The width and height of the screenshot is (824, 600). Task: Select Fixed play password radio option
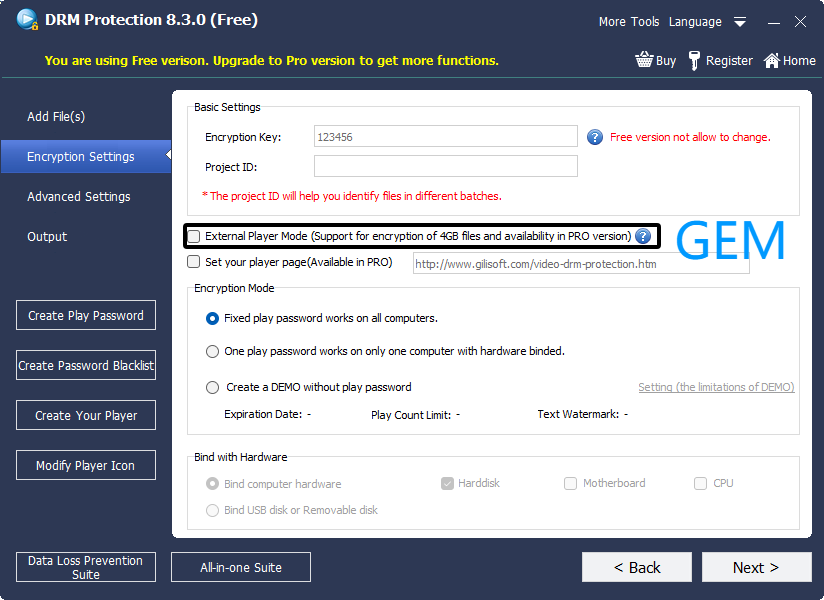tap(212, 318)
